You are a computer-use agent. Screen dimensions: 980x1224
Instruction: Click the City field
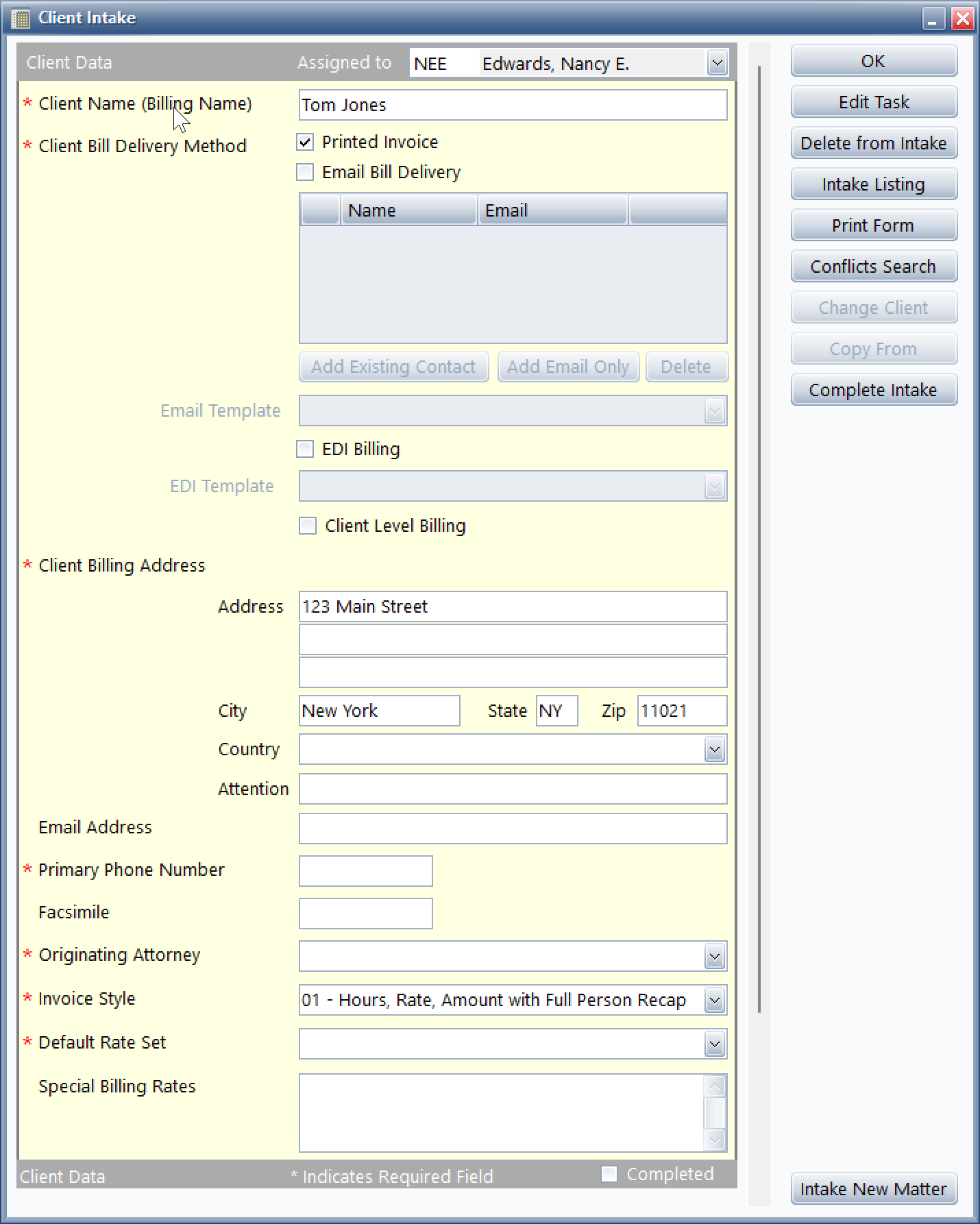[380, 711]
